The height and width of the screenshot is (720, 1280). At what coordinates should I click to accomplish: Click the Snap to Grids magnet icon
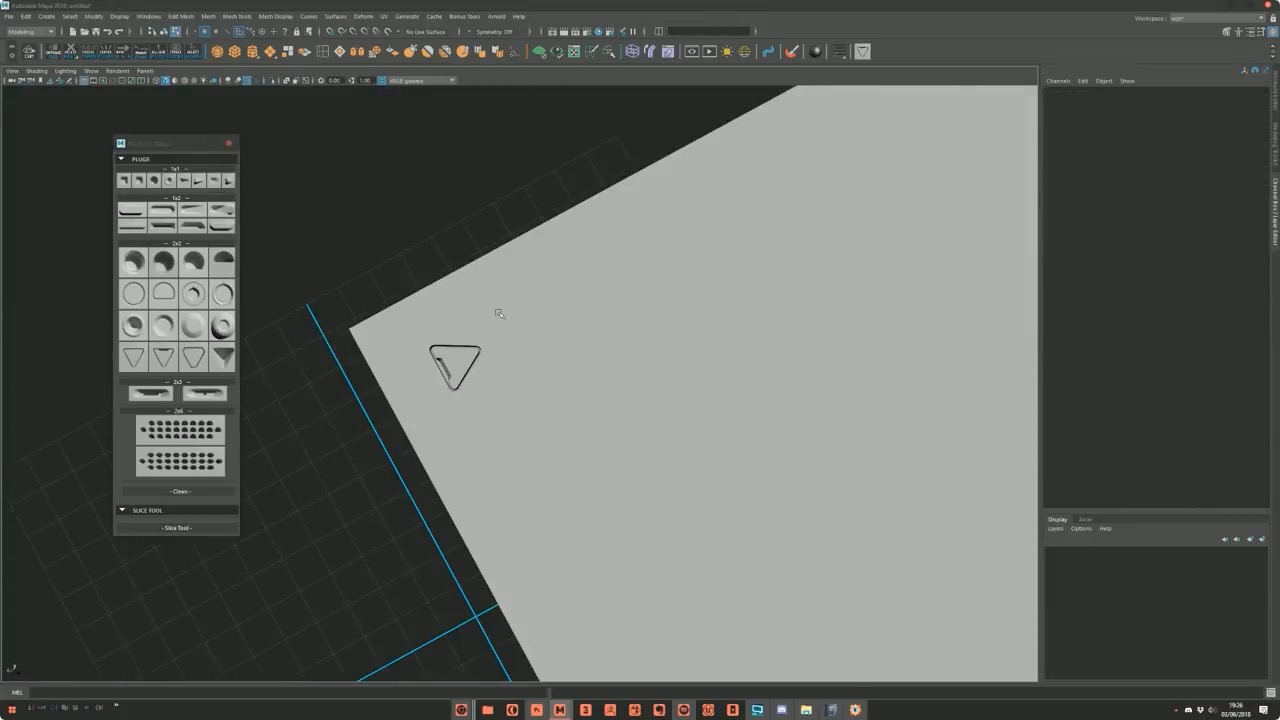[329, 32]
